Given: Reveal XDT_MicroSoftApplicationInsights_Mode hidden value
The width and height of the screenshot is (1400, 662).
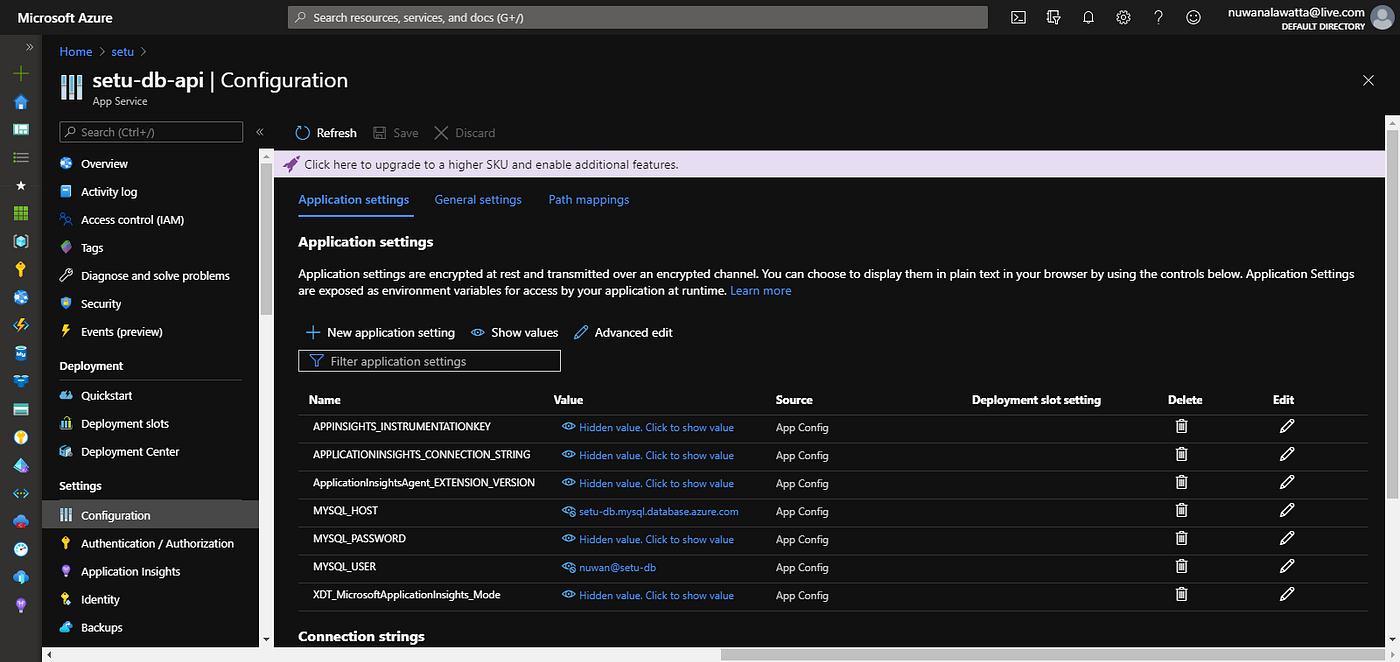Looking at the screenshot, I should (x=648, y=595).
